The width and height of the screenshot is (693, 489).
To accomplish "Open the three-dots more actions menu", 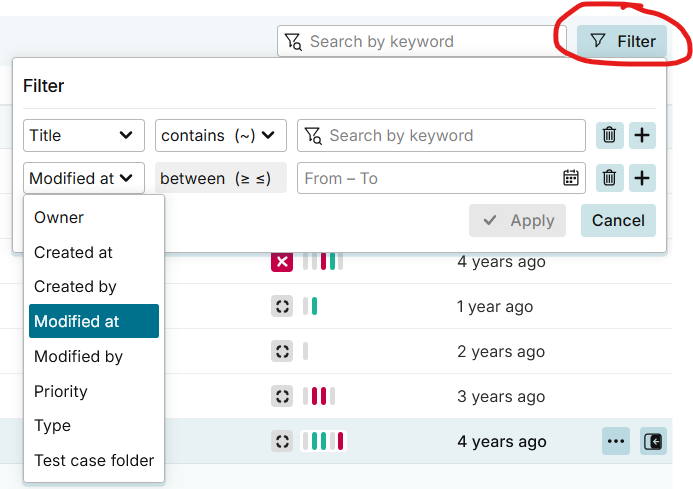I will tap(615, 441).
